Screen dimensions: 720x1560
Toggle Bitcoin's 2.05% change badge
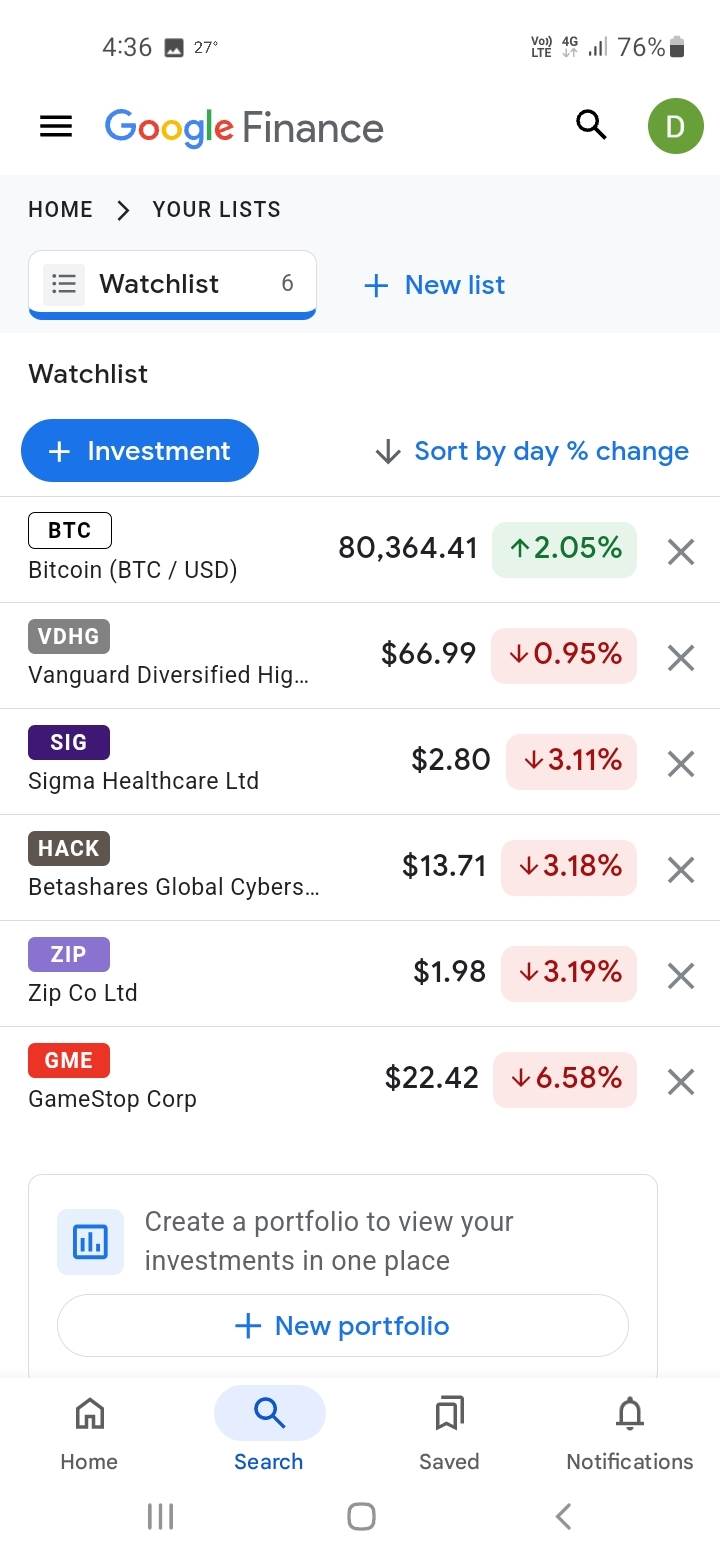[x=564, y=549]
